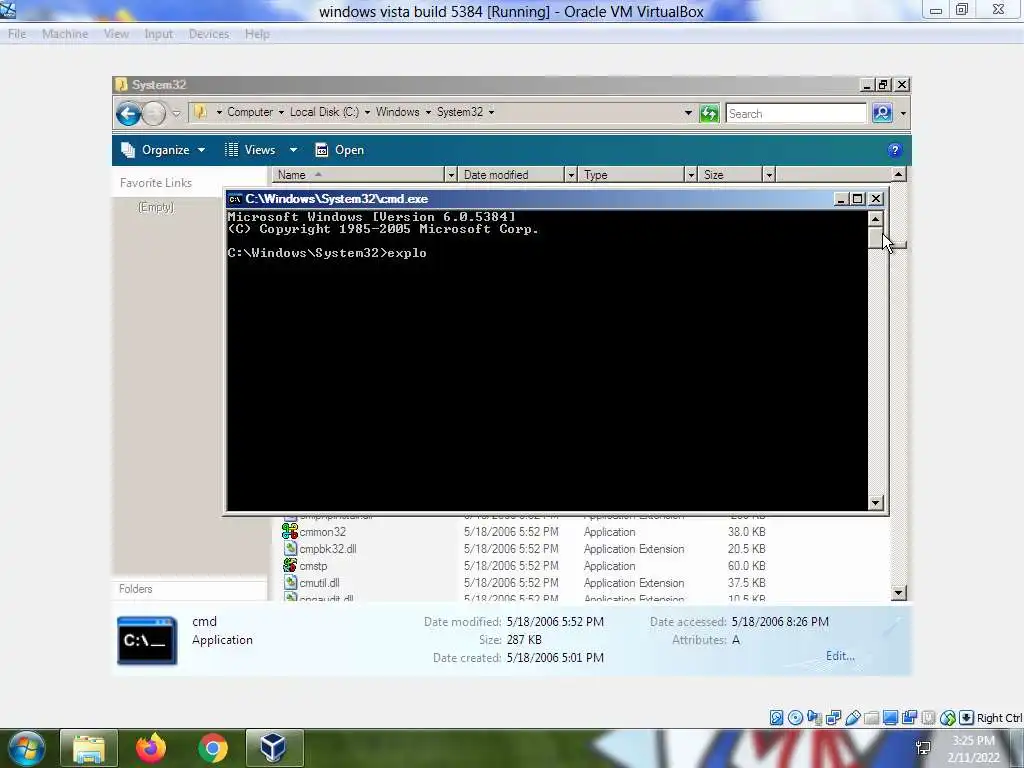Screen dimensions: 1024x768
Task: Open the Devices menu
Action: [208, 34]
